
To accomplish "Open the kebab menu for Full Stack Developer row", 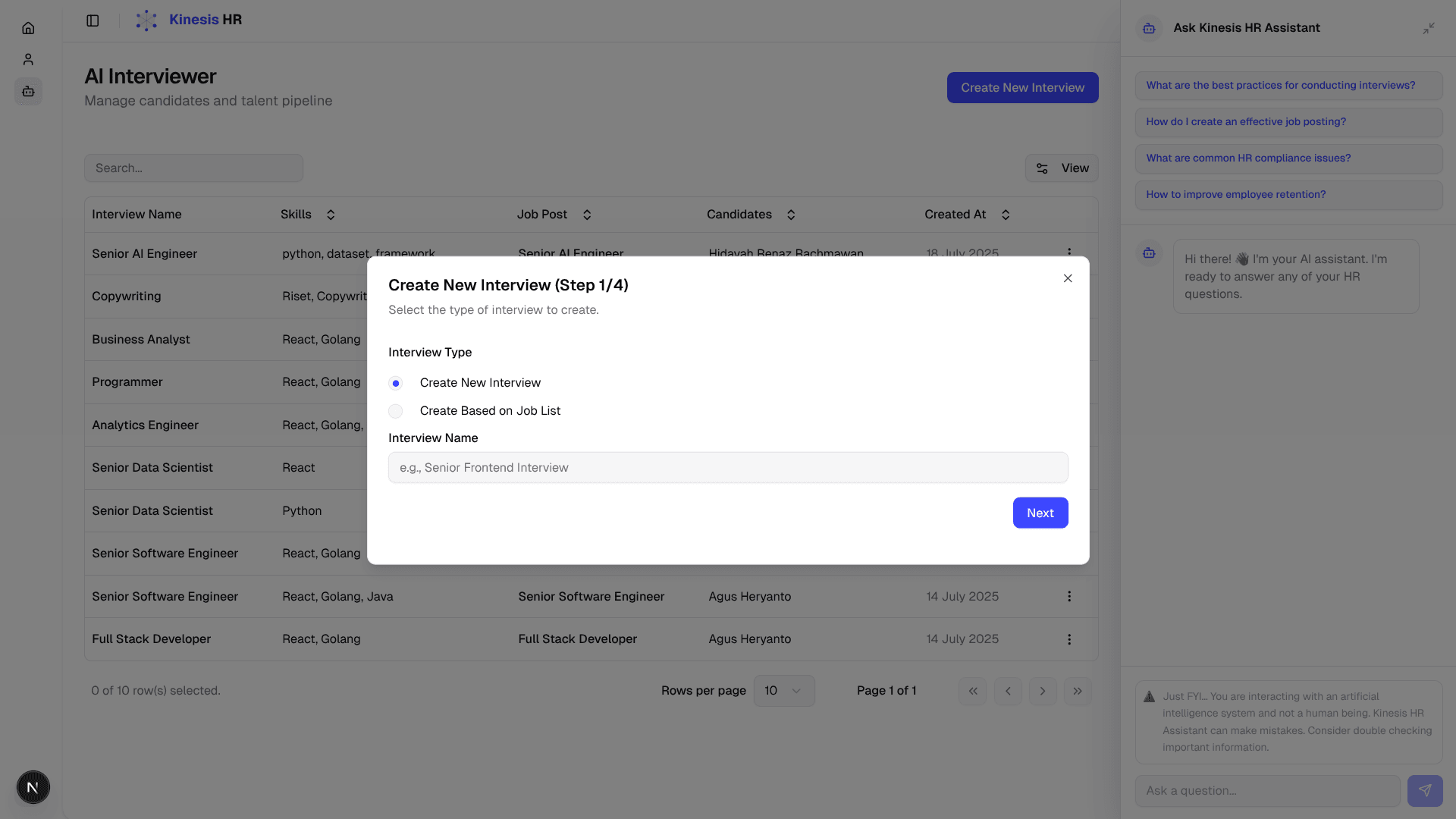I will coord(1068,639).
